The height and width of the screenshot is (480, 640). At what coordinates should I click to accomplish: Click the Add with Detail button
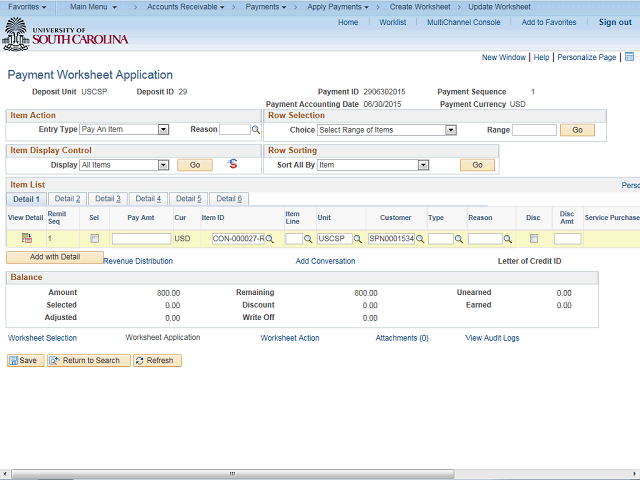[55, 257]
